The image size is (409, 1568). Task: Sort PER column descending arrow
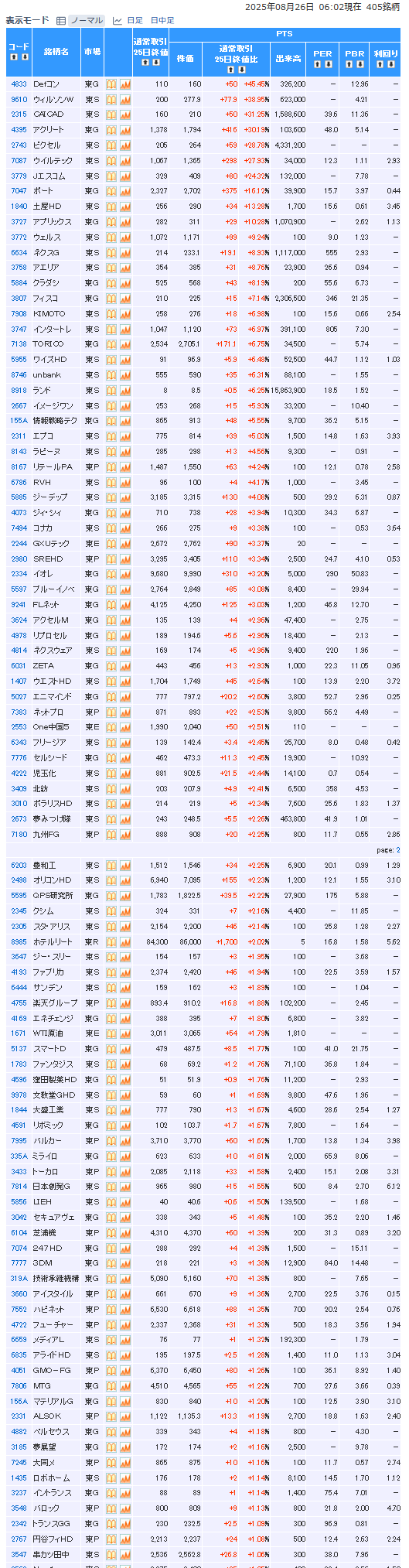[x=328, y=63]
